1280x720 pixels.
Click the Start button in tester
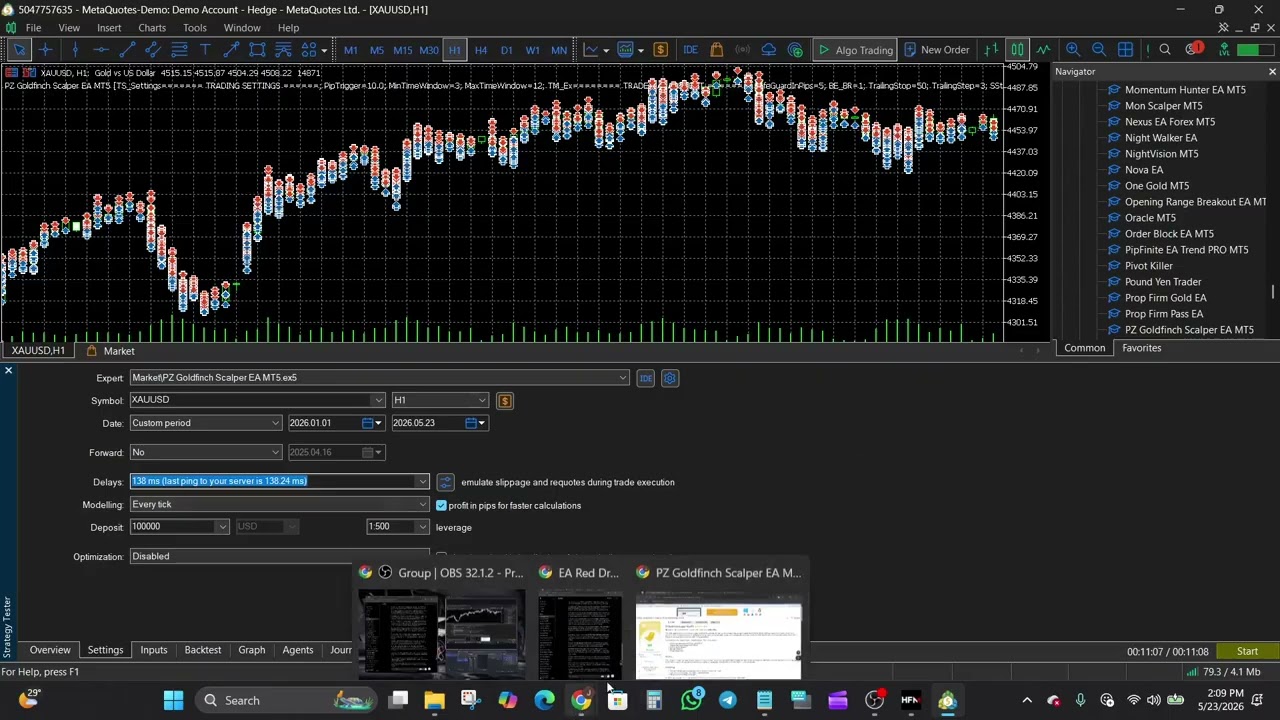[x=1247, y=651]
